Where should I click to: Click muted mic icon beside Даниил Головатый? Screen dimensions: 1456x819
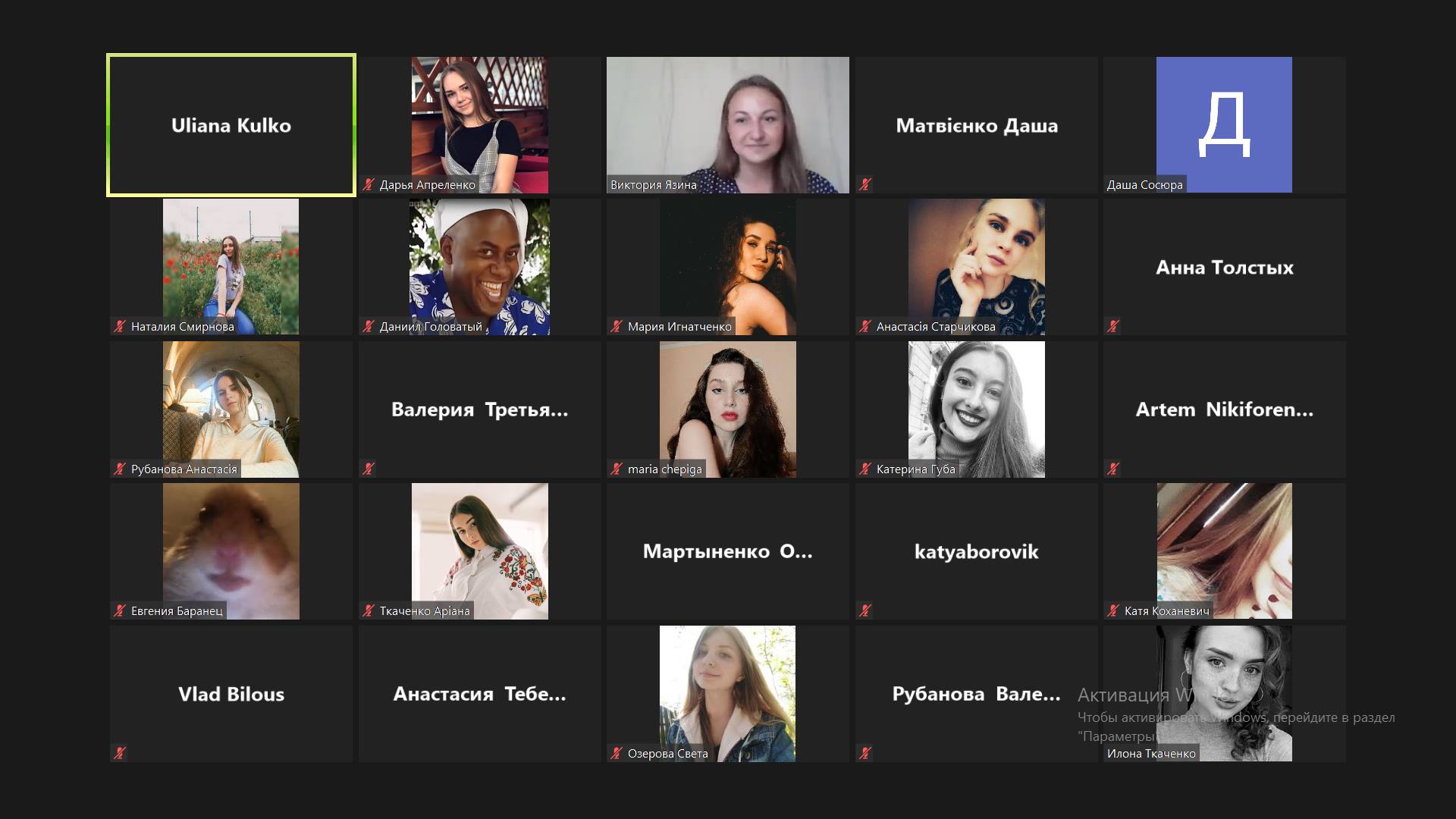coord(369,326)
